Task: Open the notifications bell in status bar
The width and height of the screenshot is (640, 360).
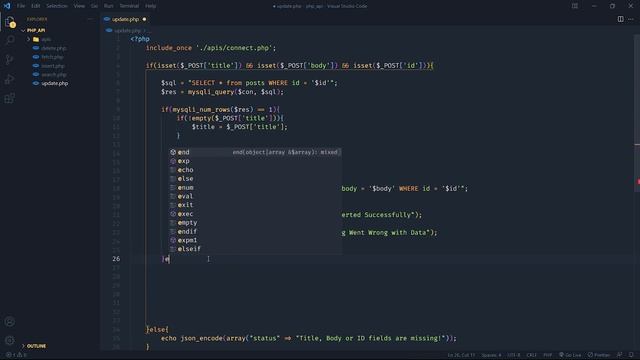Action: click(631, 355)
